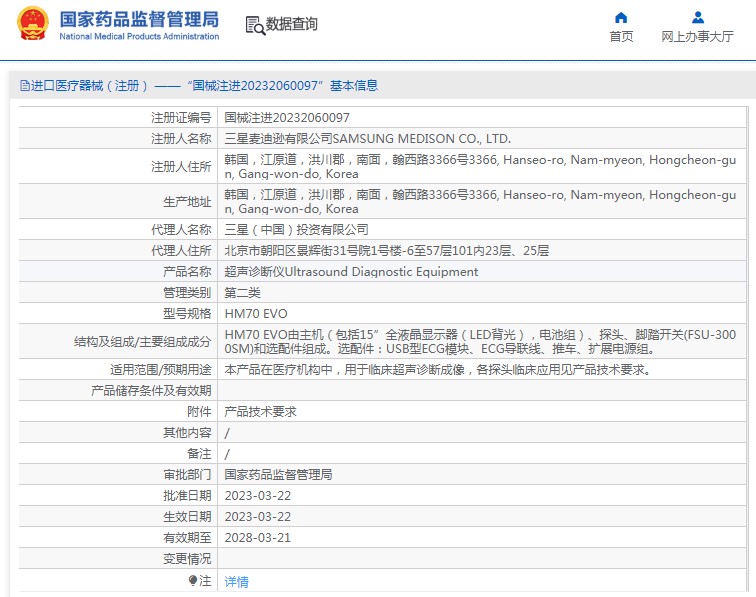Select the 有效期至 date 2028-03-21

(x=257, y=537)
